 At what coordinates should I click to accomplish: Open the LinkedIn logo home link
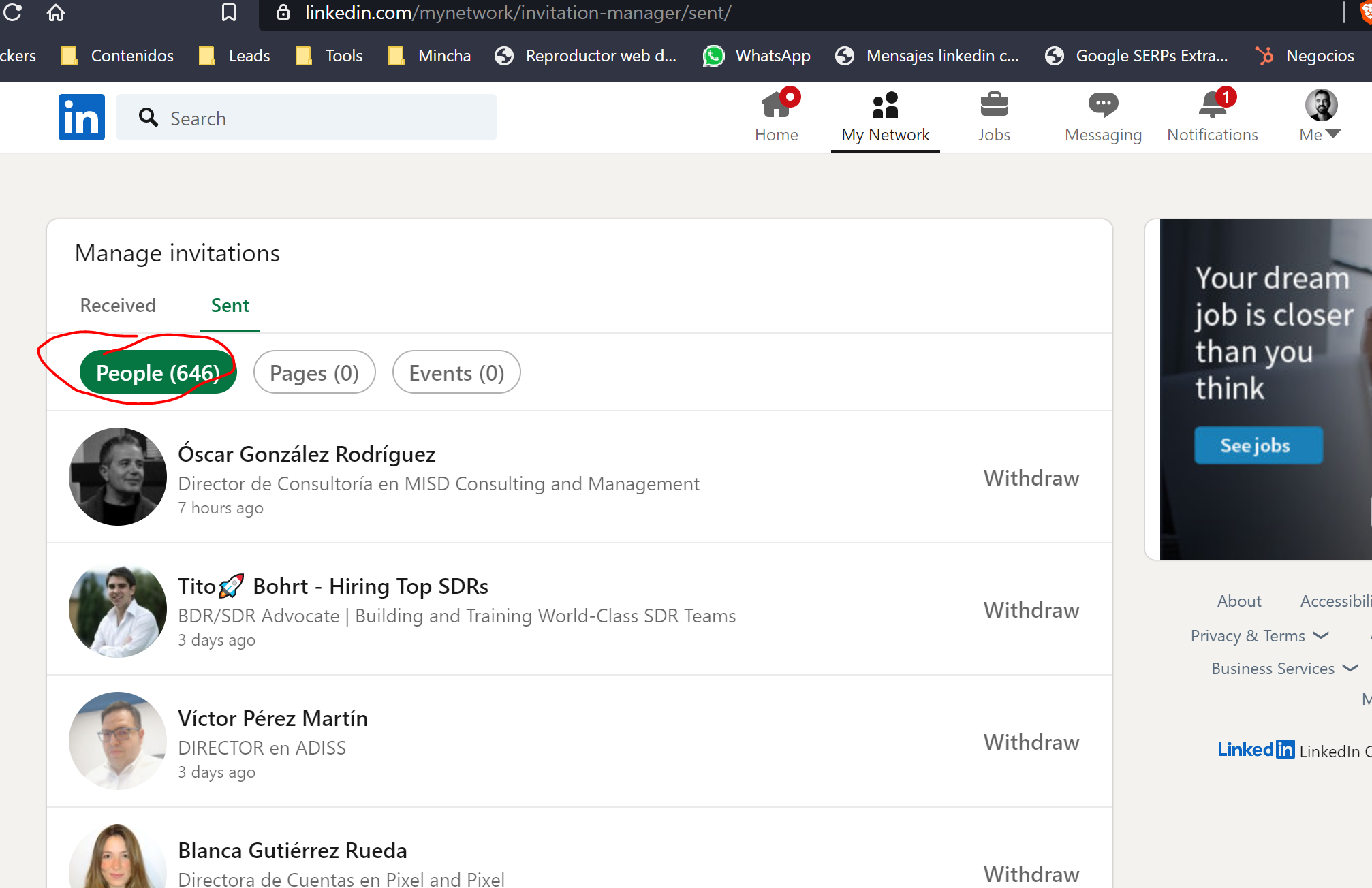tap(82, 117)
